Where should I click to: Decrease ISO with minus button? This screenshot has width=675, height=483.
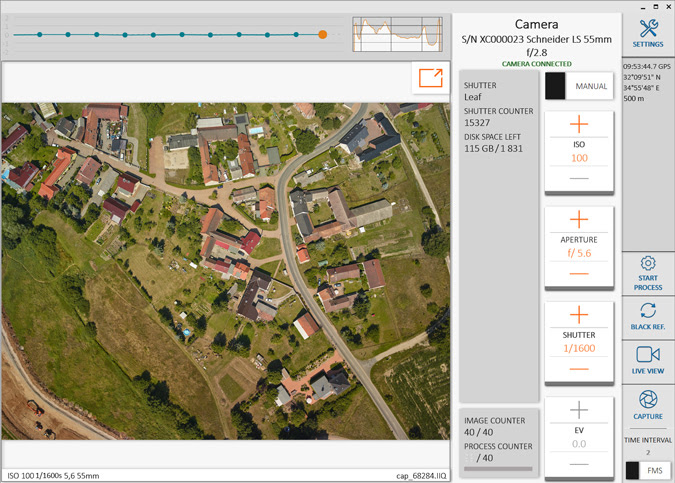(578, 178)
